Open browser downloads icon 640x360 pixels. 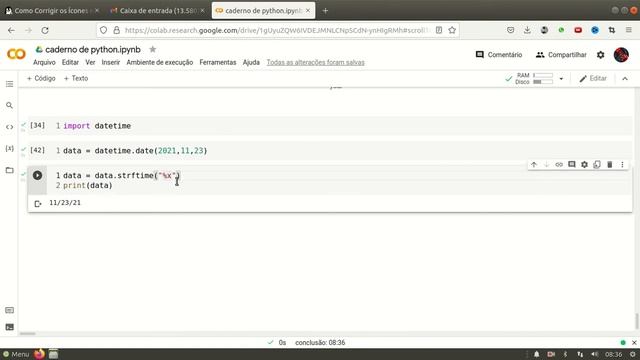click(527, 30)
